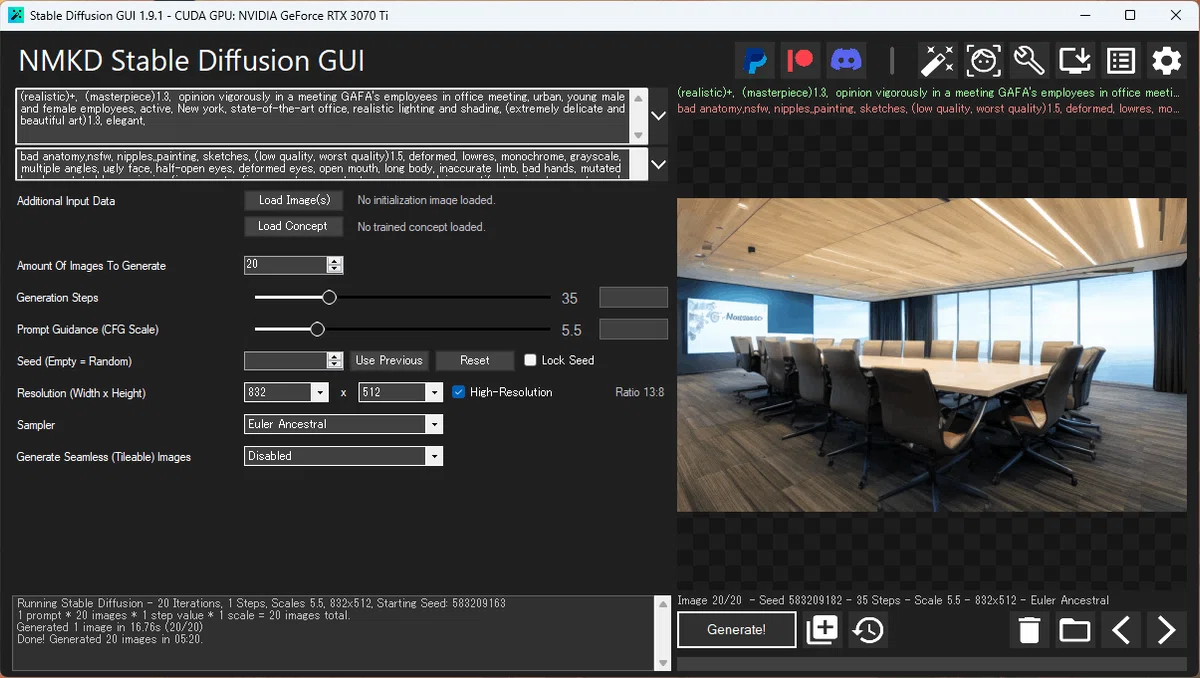Click the field beside CFG Scale value 5.5
This screenshot has height=678, width=1200.
(633, 329)
